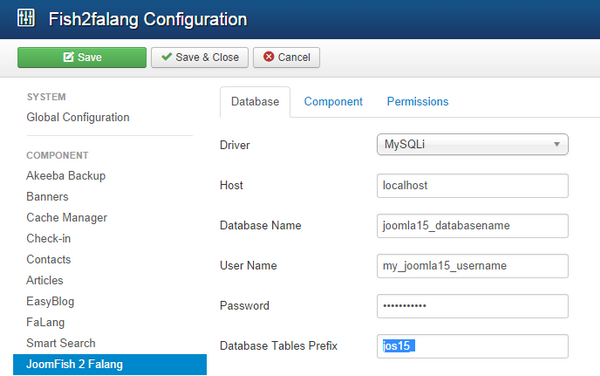Viewport: 600px width, 376px height.
Task: Open EasyBlog configuration
Action: (50, 301)
